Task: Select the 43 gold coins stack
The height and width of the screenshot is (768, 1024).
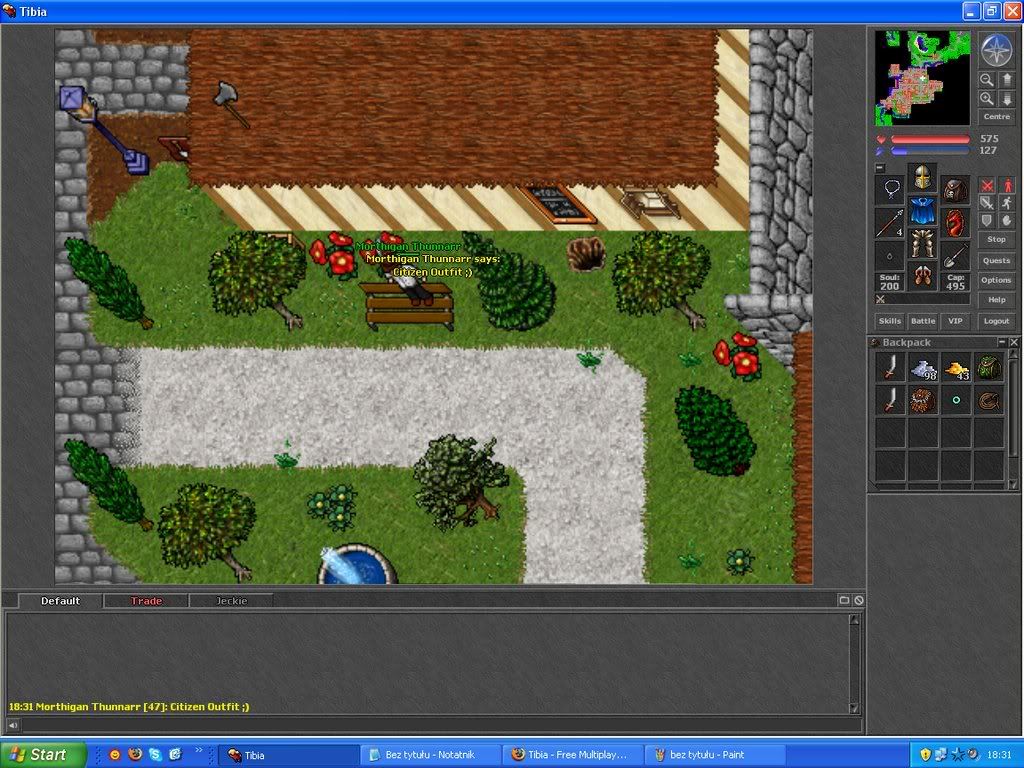Action: click(x=956, y=367)
